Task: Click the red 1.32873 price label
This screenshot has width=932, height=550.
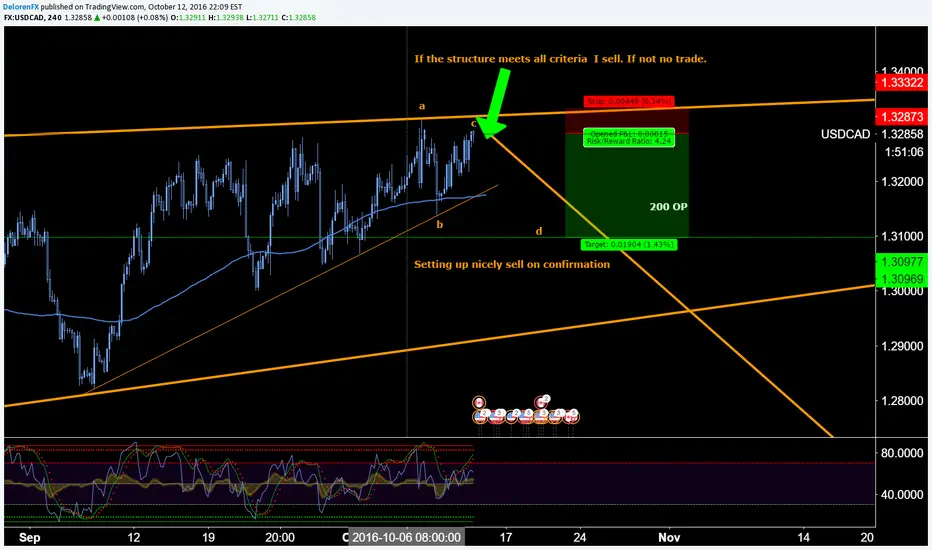Action: point(902,117)
